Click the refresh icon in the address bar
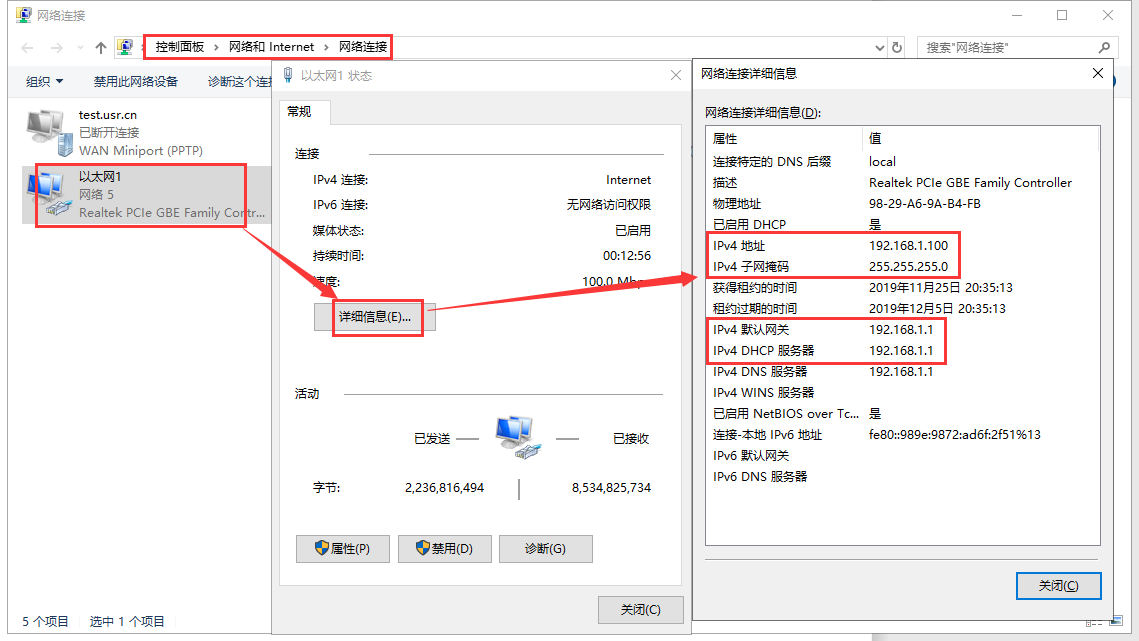1139x641 pixels. [x=897, y=47]
